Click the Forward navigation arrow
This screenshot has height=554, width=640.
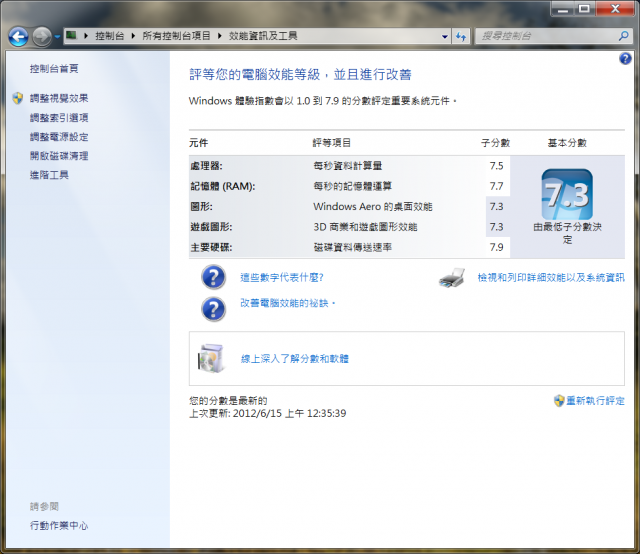(x=42, y=37)
